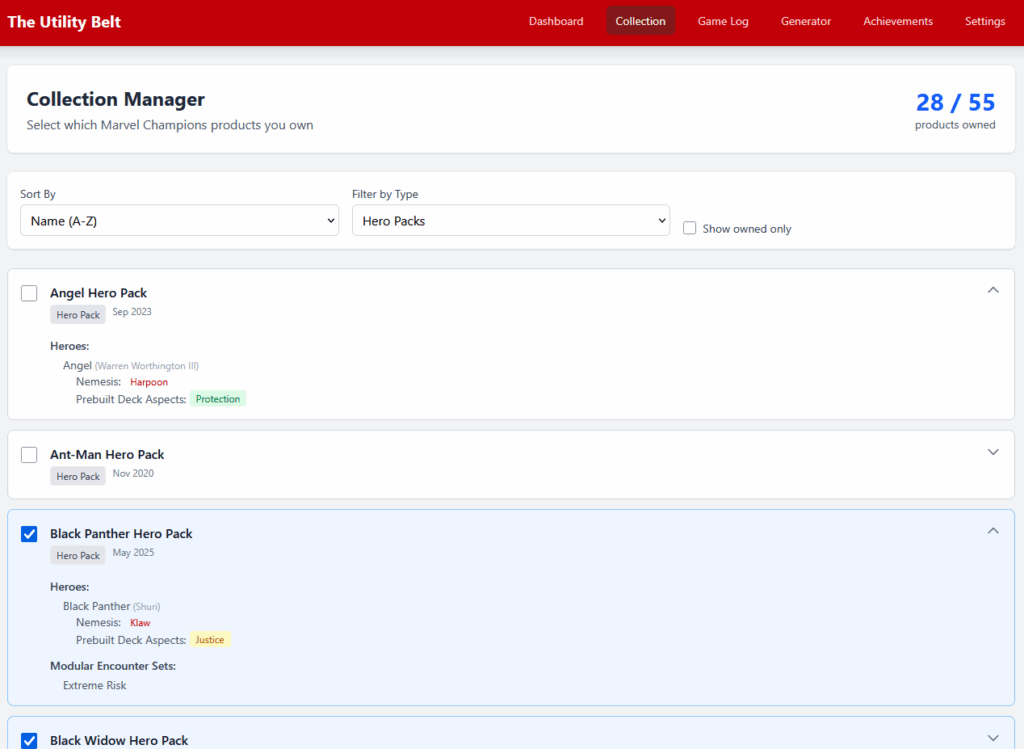
Task: Uncheck the Black Panther Hero Pack checkbox
Action: [x=30, y=534]
